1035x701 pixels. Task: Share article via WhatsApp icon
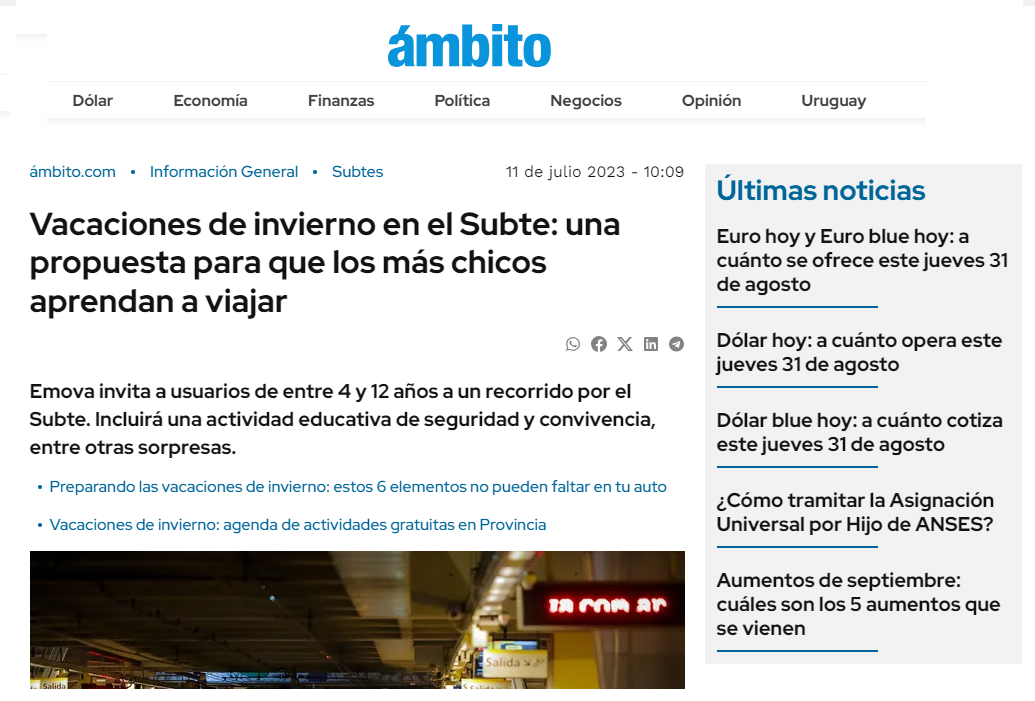click(x=573, y=344)
